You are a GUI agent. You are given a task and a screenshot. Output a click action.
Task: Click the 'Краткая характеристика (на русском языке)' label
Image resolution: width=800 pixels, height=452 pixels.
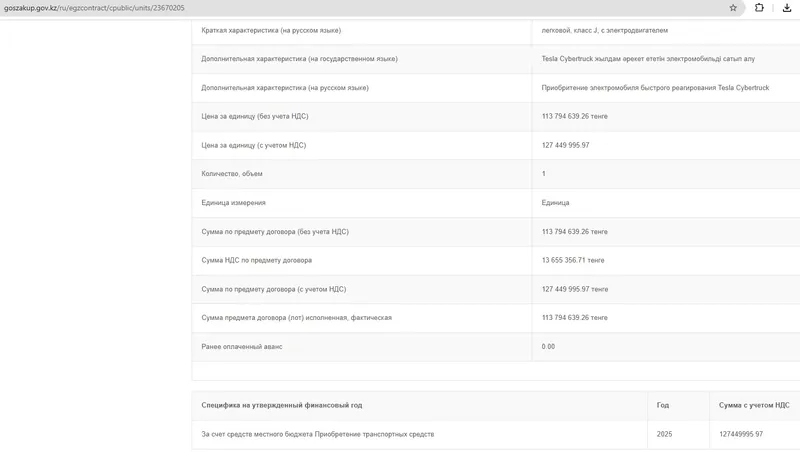pos(271,31)
